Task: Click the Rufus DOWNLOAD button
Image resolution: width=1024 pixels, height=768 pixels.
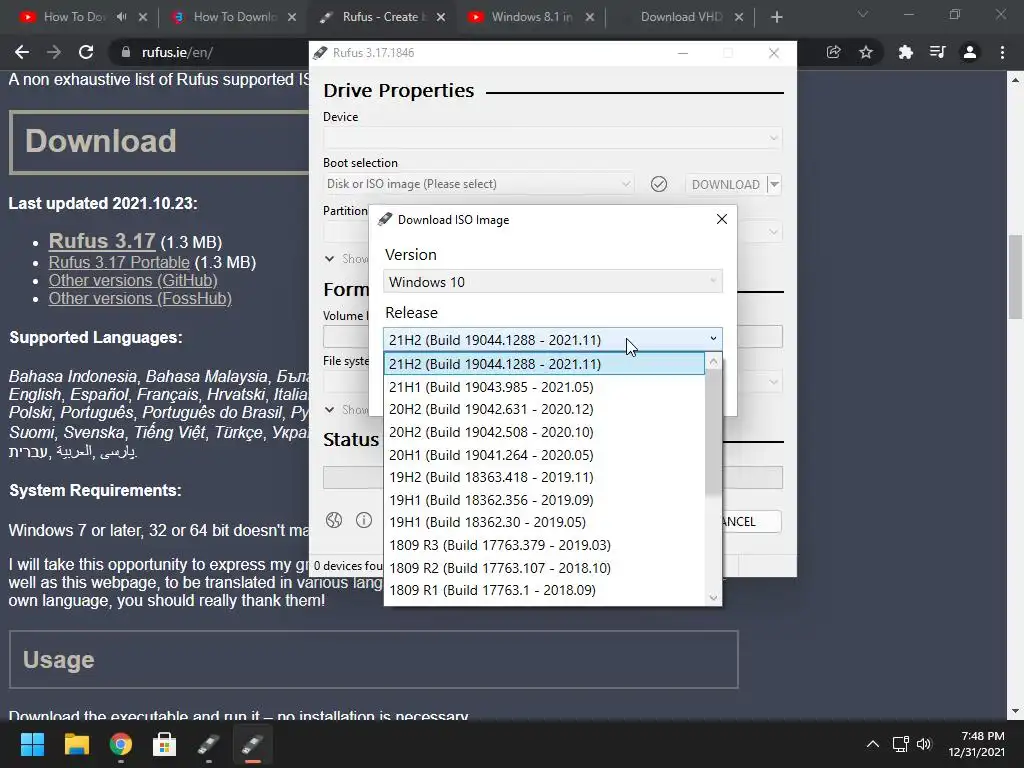Action: [725, 185]
